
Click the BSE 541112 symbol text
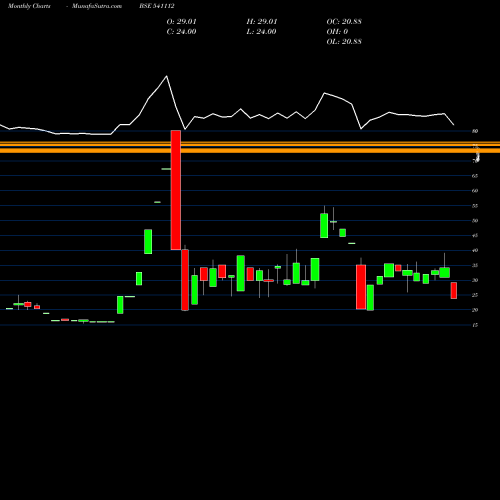click(157, 6)
